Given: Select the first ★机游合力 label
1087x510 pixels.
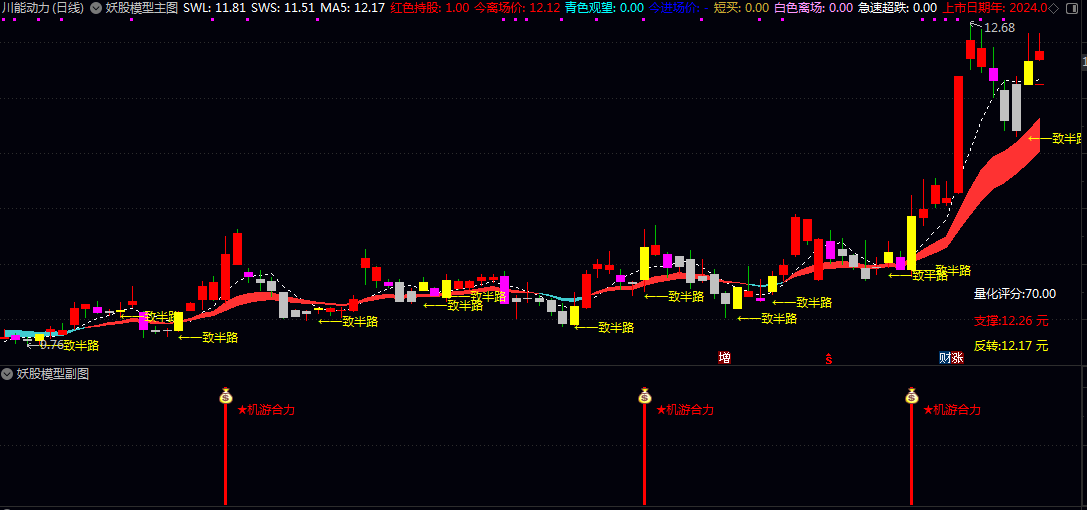Looking at the screenshot, I should point(266,410).
